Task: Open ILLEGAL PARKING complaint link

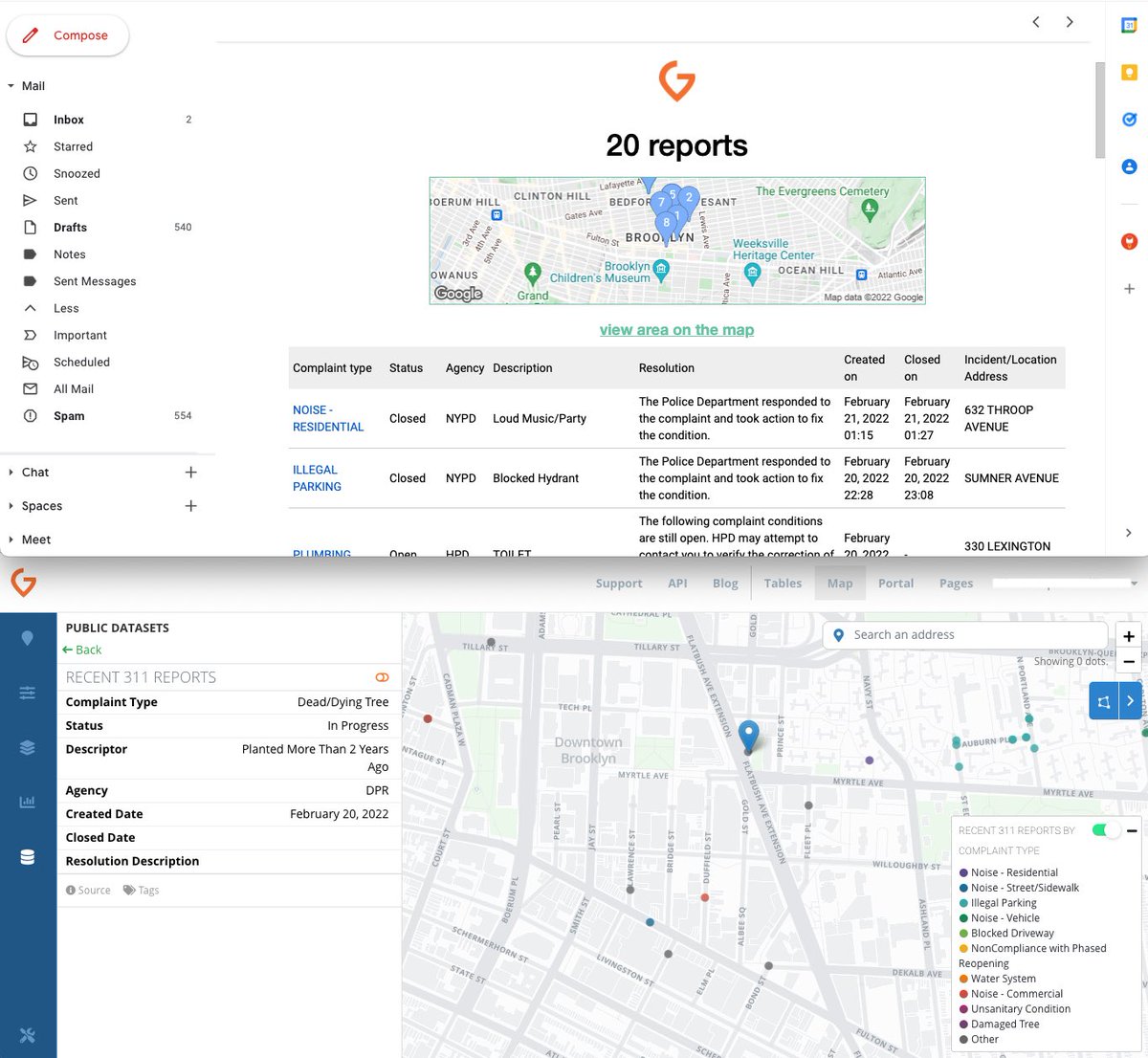Action: click(x=317, y=478)
